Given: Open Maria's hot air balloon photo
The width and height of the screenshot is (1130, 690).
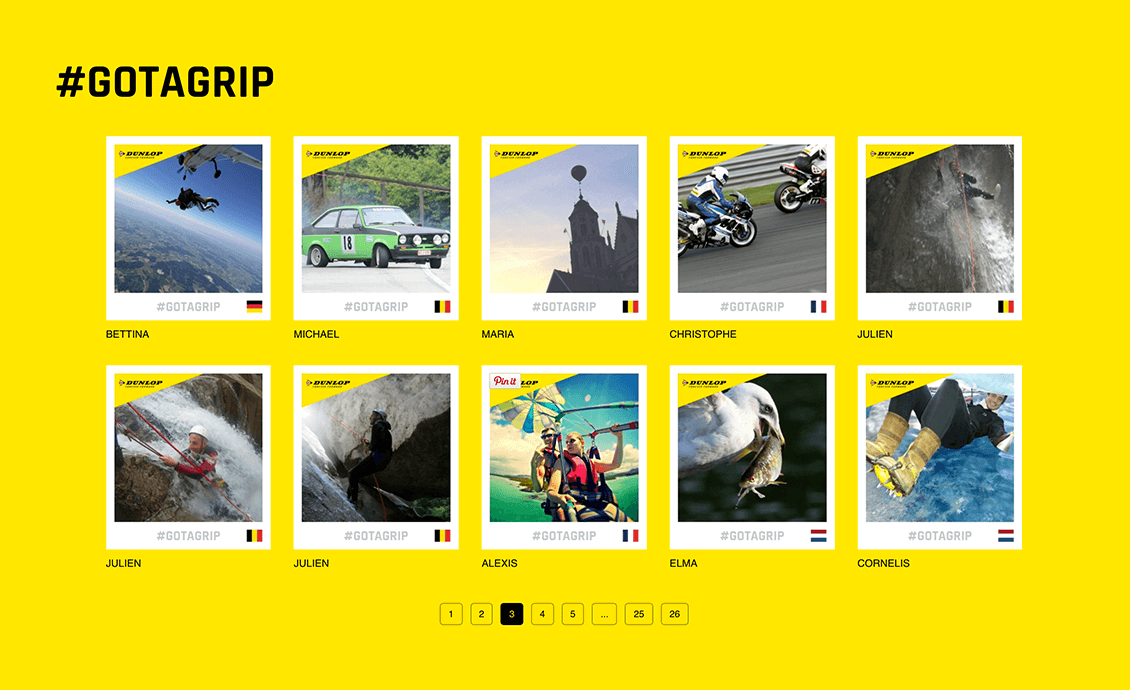Looking at the screenshot, I should click(564, 218).
